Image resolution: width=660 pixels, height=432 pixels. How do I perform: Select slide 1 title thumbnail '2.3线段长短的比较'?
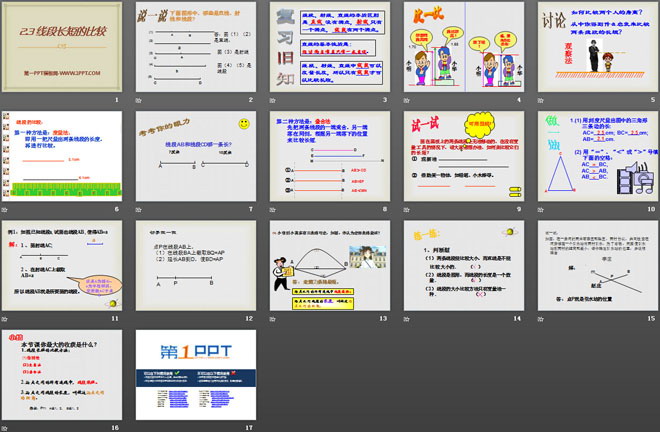click(x=62, y=47)
